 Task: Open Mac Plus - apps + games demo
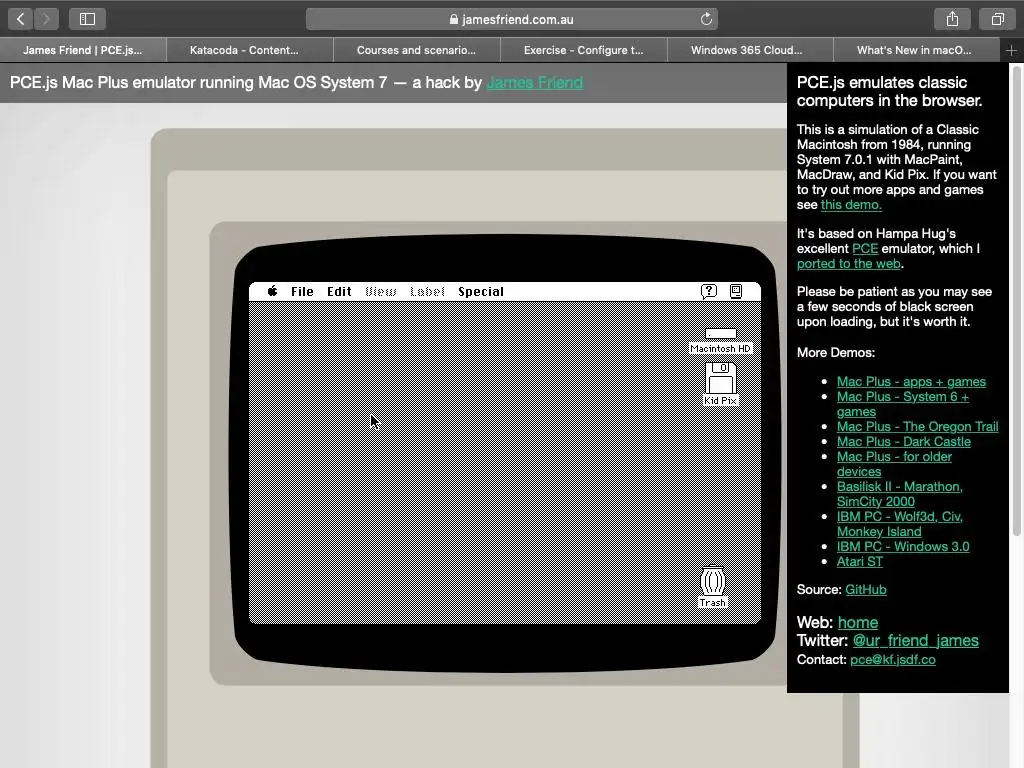[911, 381]
